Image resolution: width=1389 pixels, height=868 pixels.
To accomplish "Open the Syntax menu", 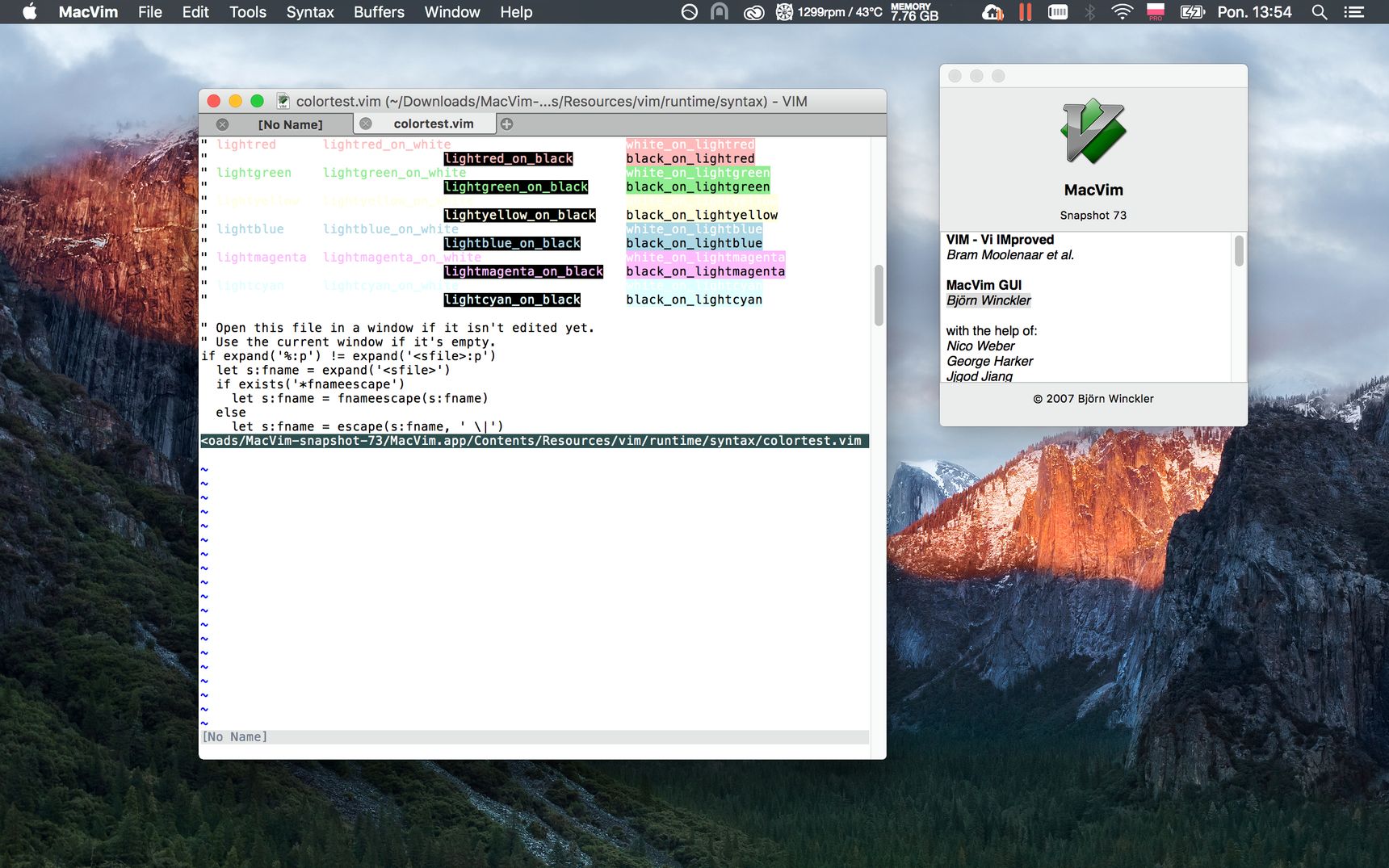I will 310,12.
